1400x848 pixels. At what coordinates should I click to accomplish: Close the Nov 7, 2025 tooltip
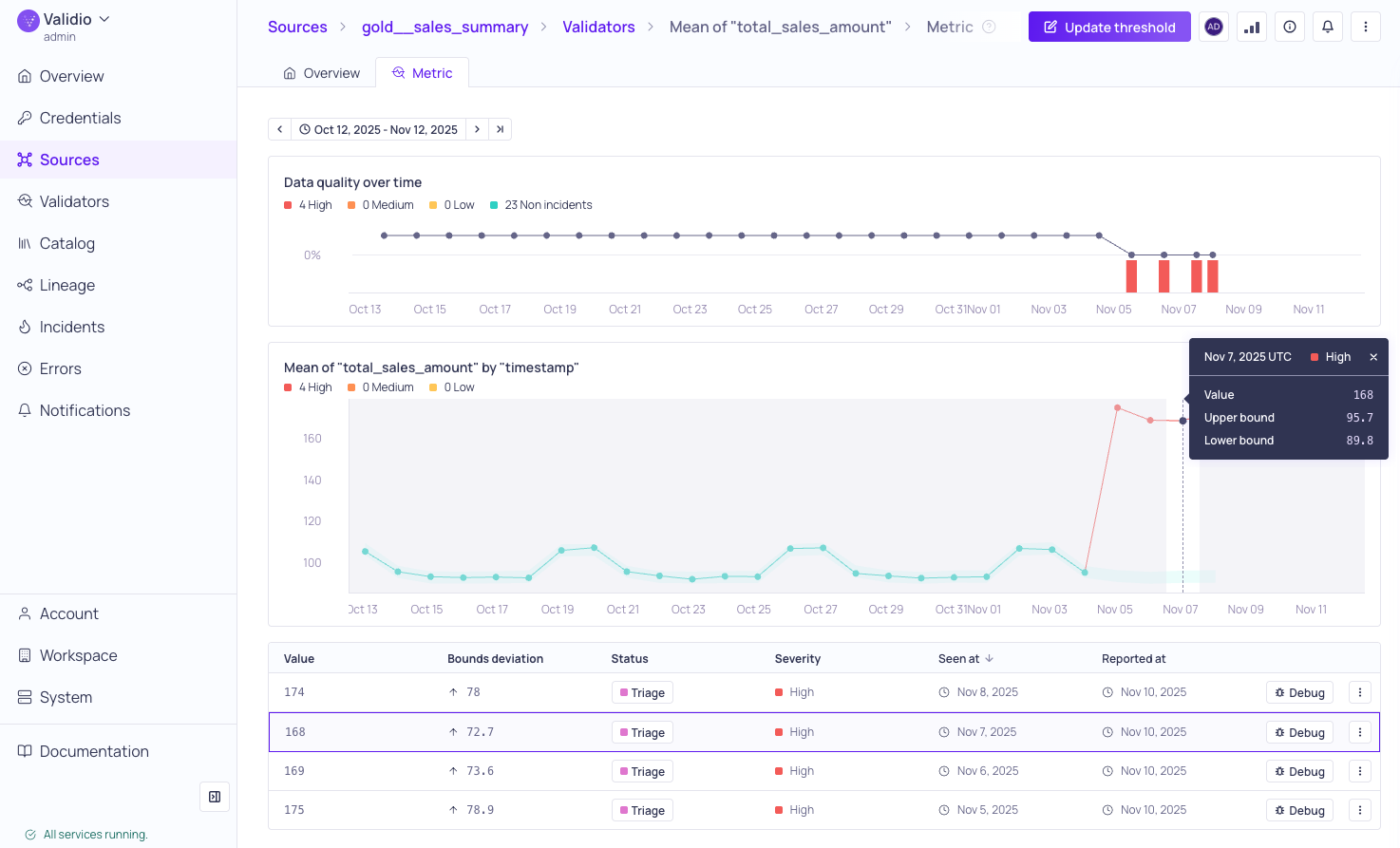1373,357
